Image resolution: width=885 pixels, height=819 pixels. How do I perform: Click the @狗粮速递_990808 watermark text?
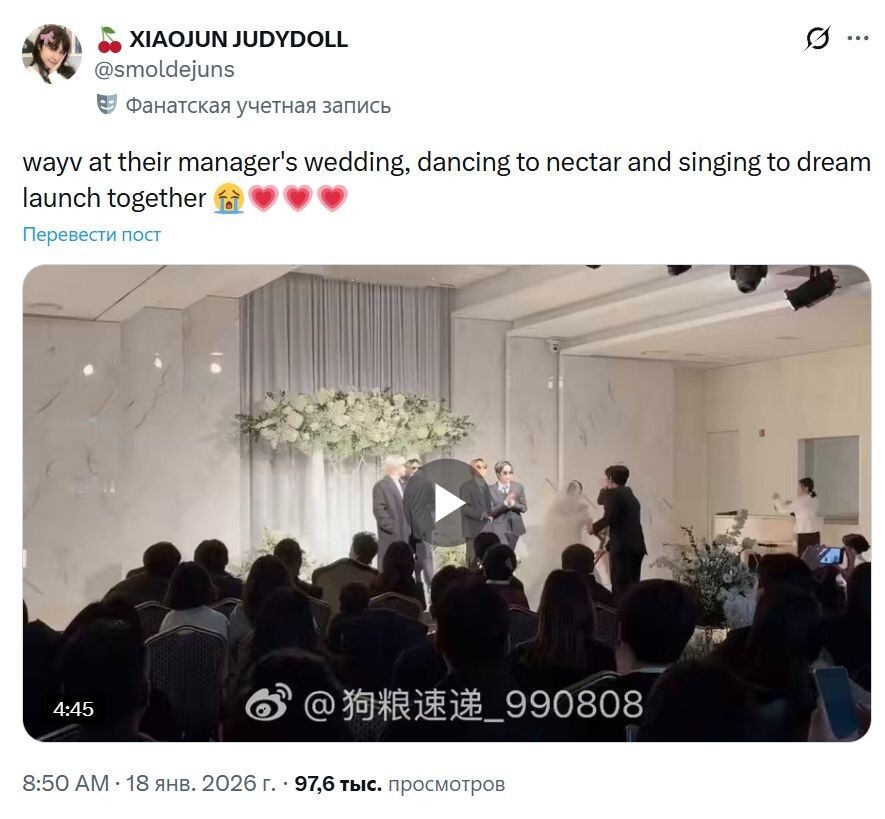pyautogui.click(x=473, y=704)
